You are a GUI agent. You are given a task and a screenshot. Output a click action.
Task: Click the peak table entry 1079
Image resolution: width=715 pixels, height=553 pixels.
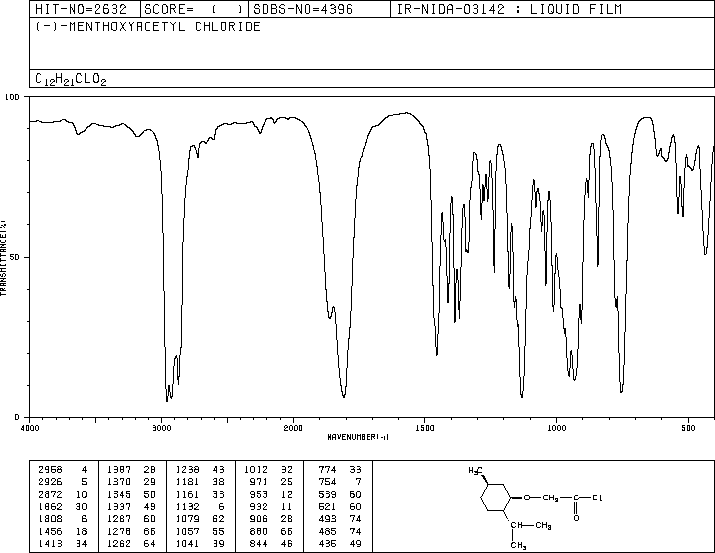click(187, 519)
